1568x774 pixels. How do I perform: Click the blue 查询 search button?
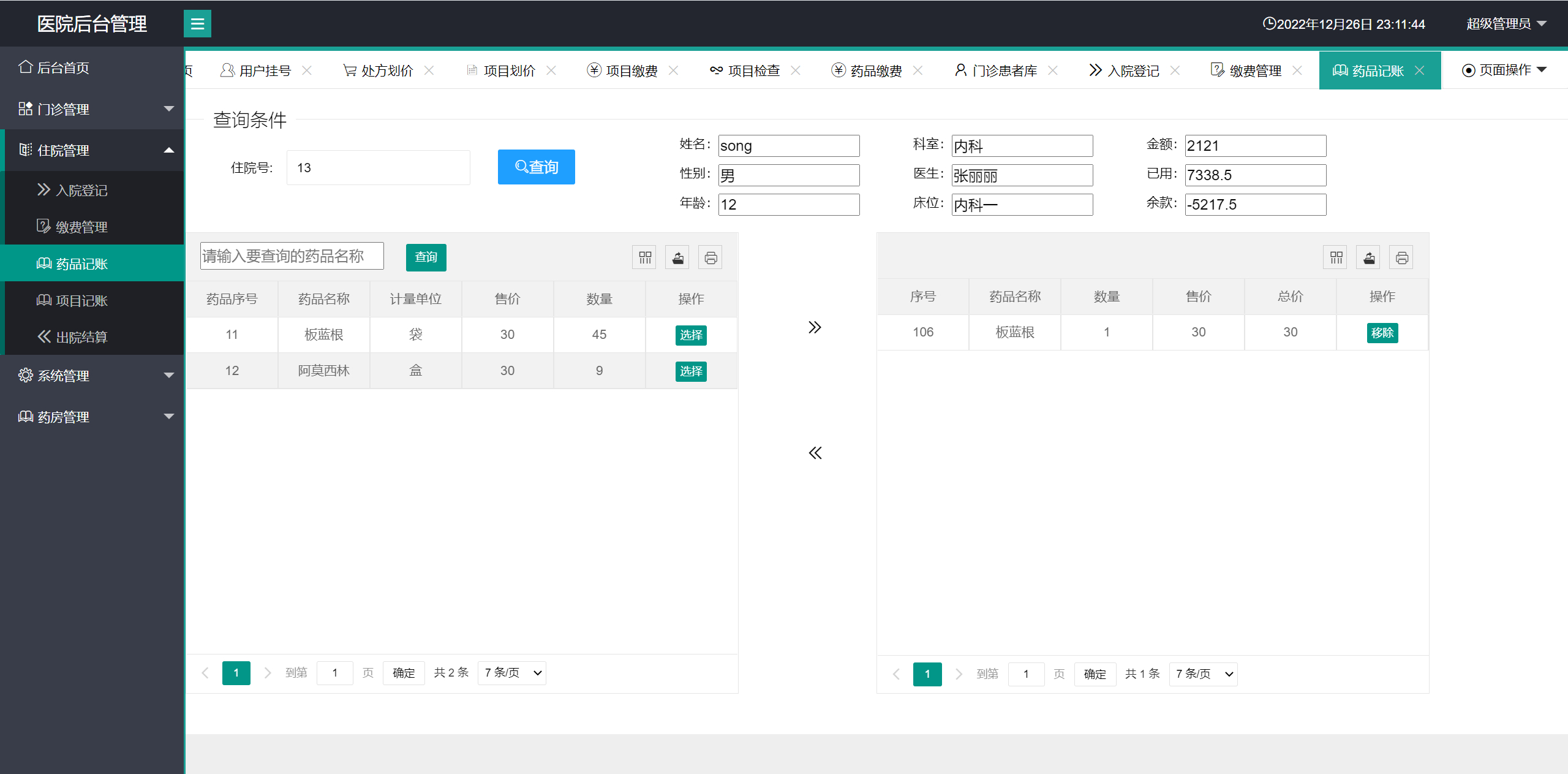pyautogui.click(x=536, y=167)
